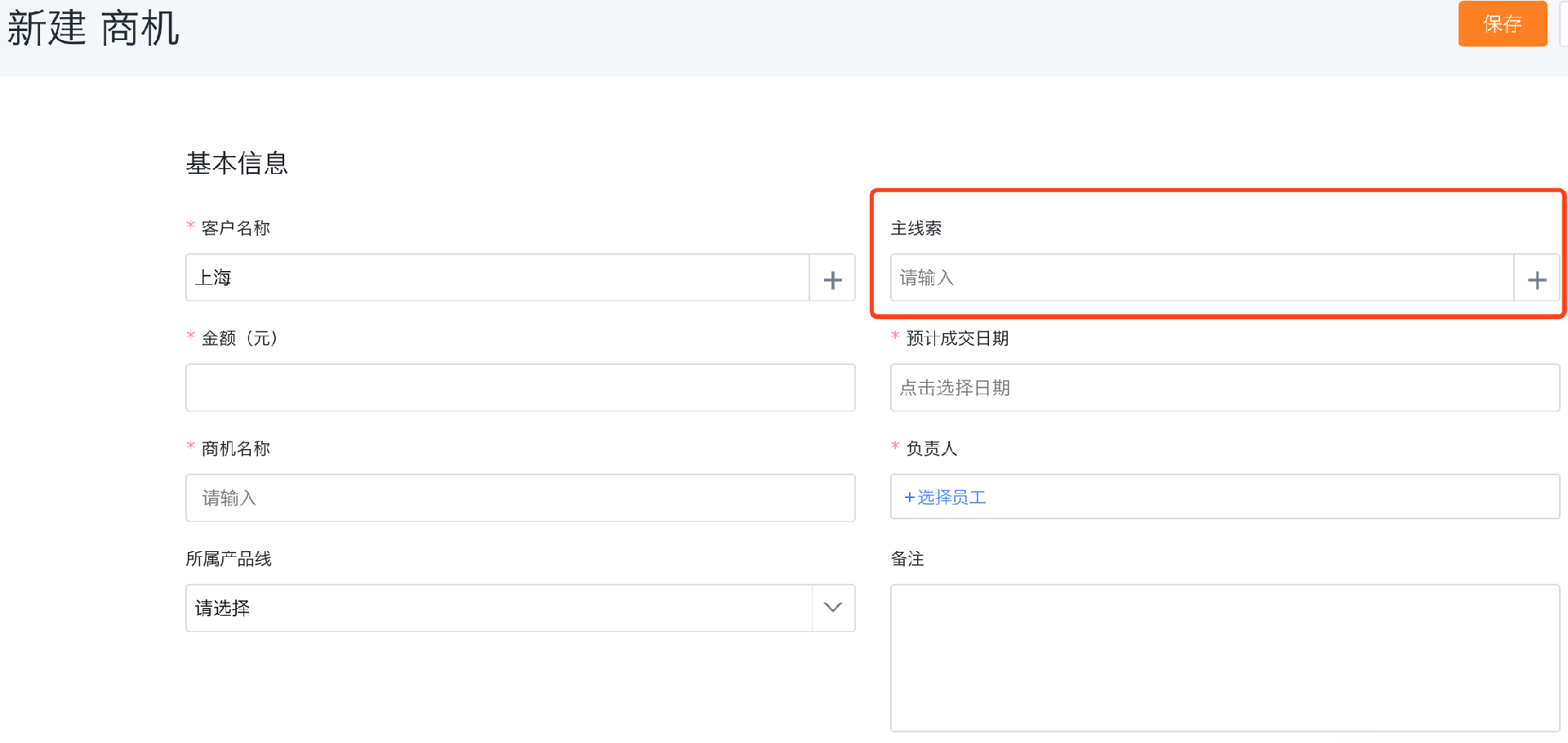Click inside the 备注 text area
Image resolution: width=1568 pixels, height=743 pixels.
[1225, 658]
